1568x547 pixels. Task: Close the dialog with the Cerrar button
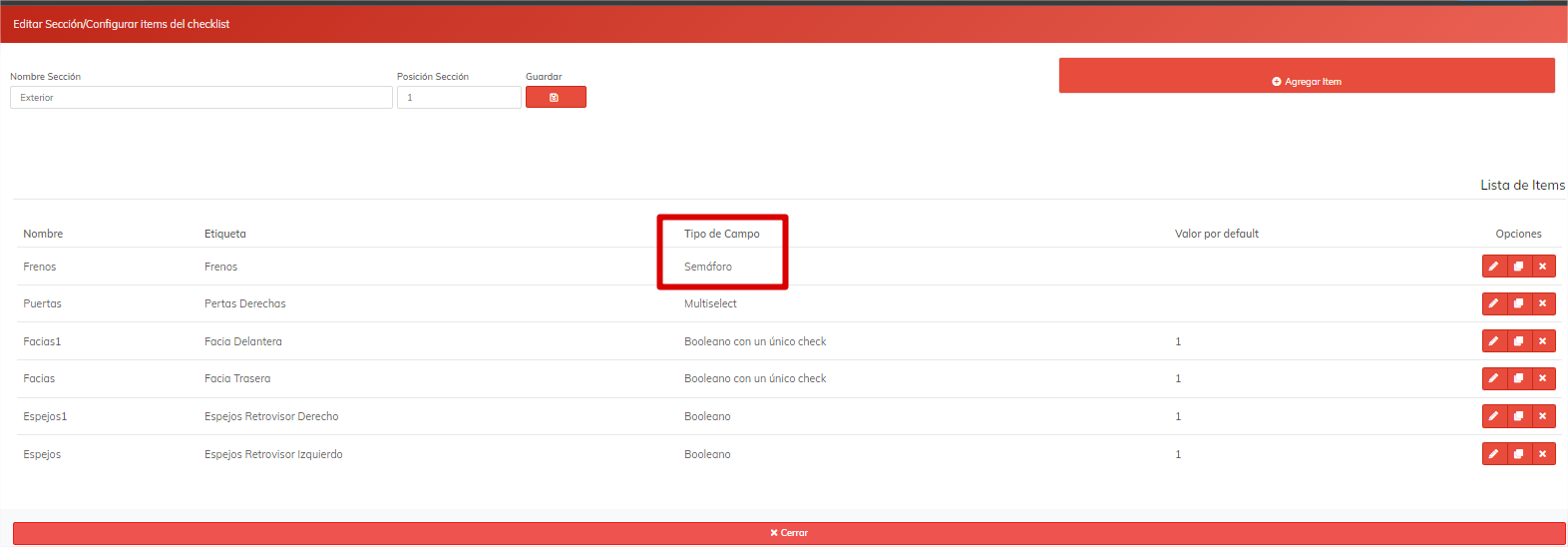788,533
